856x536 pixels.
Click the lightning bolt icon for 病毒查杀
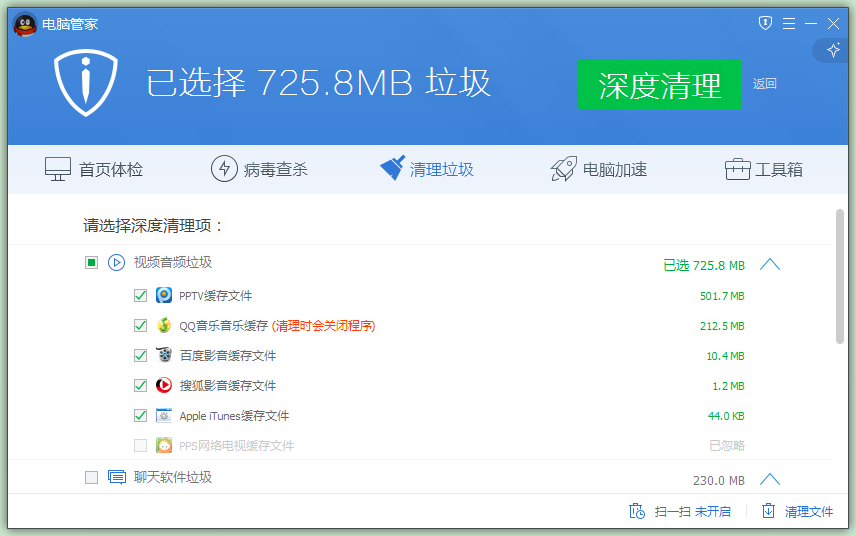[x=224, y=169]
